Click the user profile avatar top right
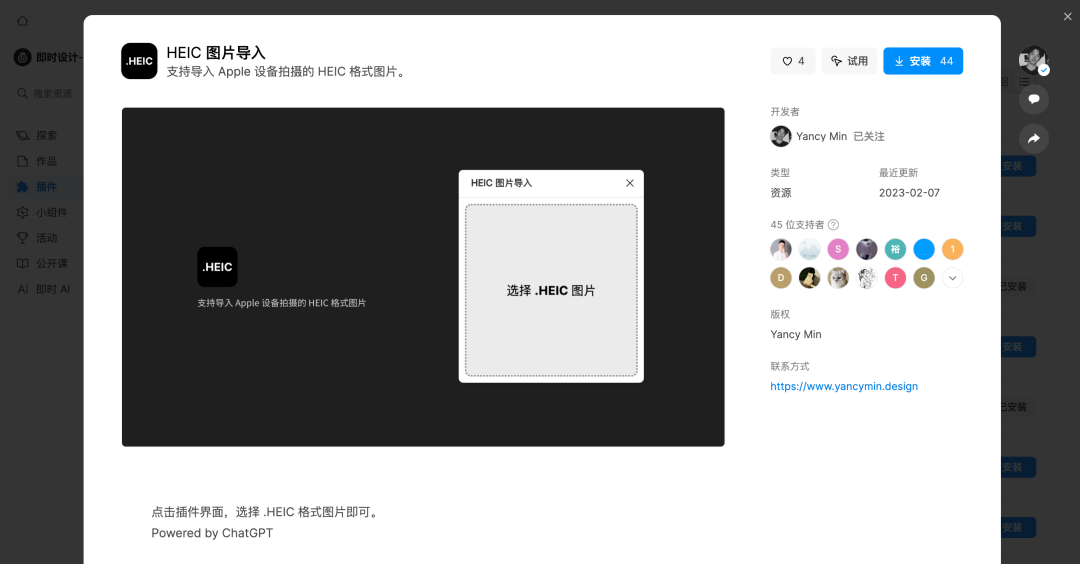Image resolution: width=1080 pixels, height=564 pixels. point(1033,60)
